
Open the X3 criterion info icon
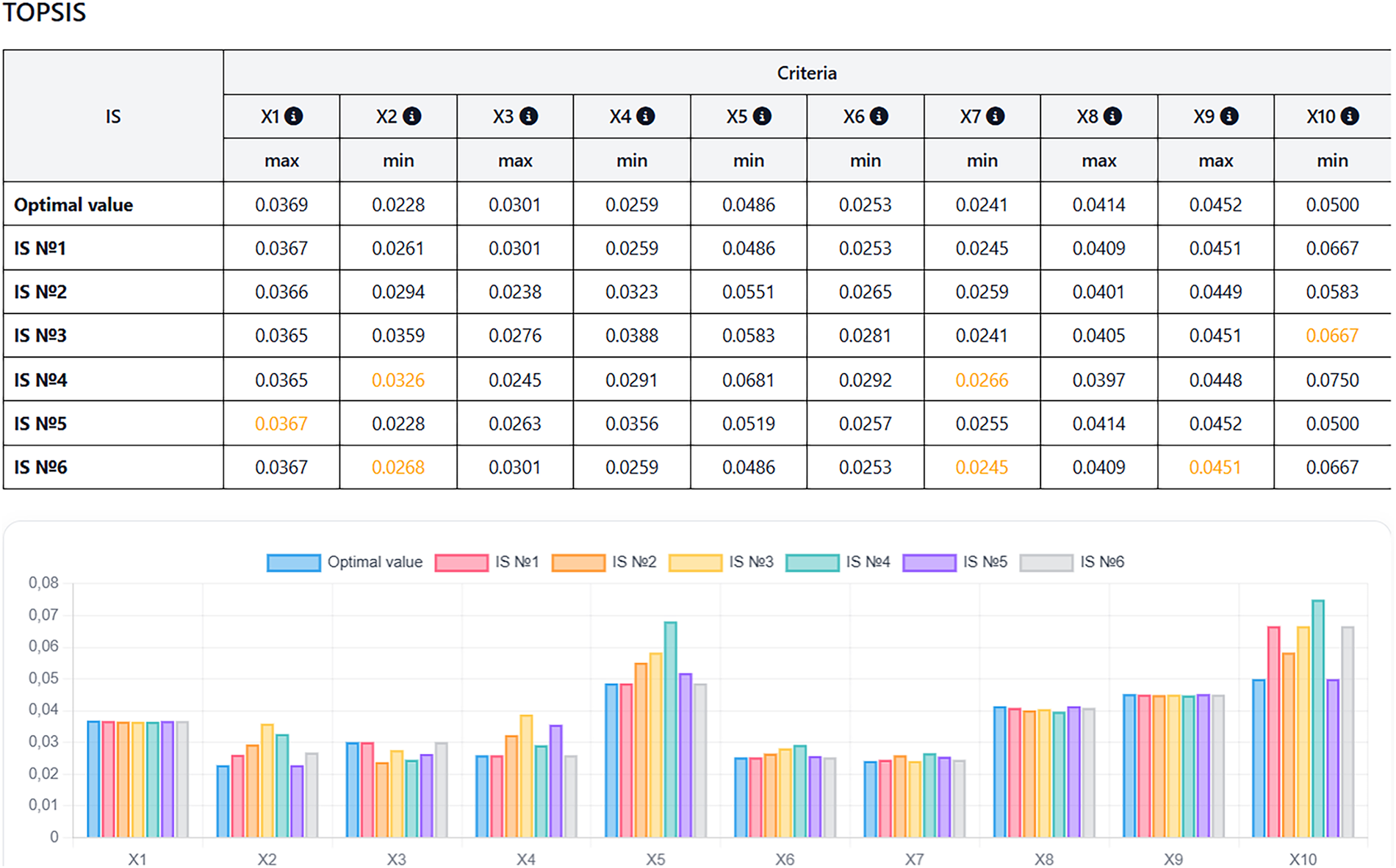(x=528, y=116)
